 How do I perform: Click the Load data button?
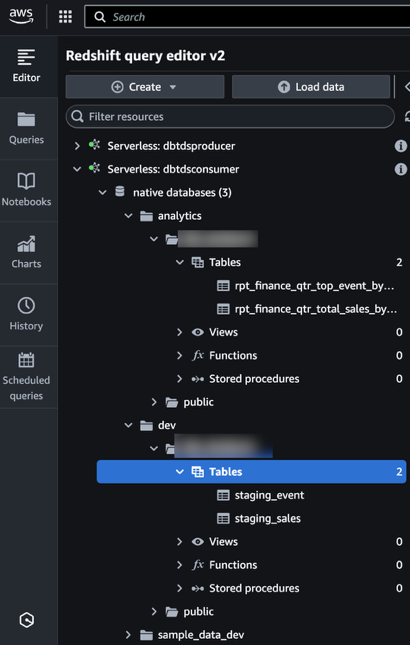click(311, 87)
